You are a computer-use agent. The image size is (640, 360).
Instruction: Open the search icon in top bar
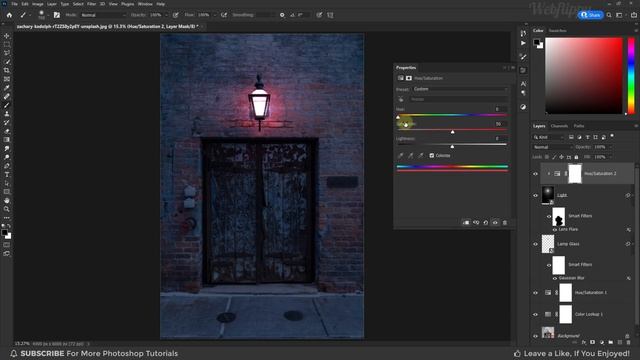pos(609,15)
